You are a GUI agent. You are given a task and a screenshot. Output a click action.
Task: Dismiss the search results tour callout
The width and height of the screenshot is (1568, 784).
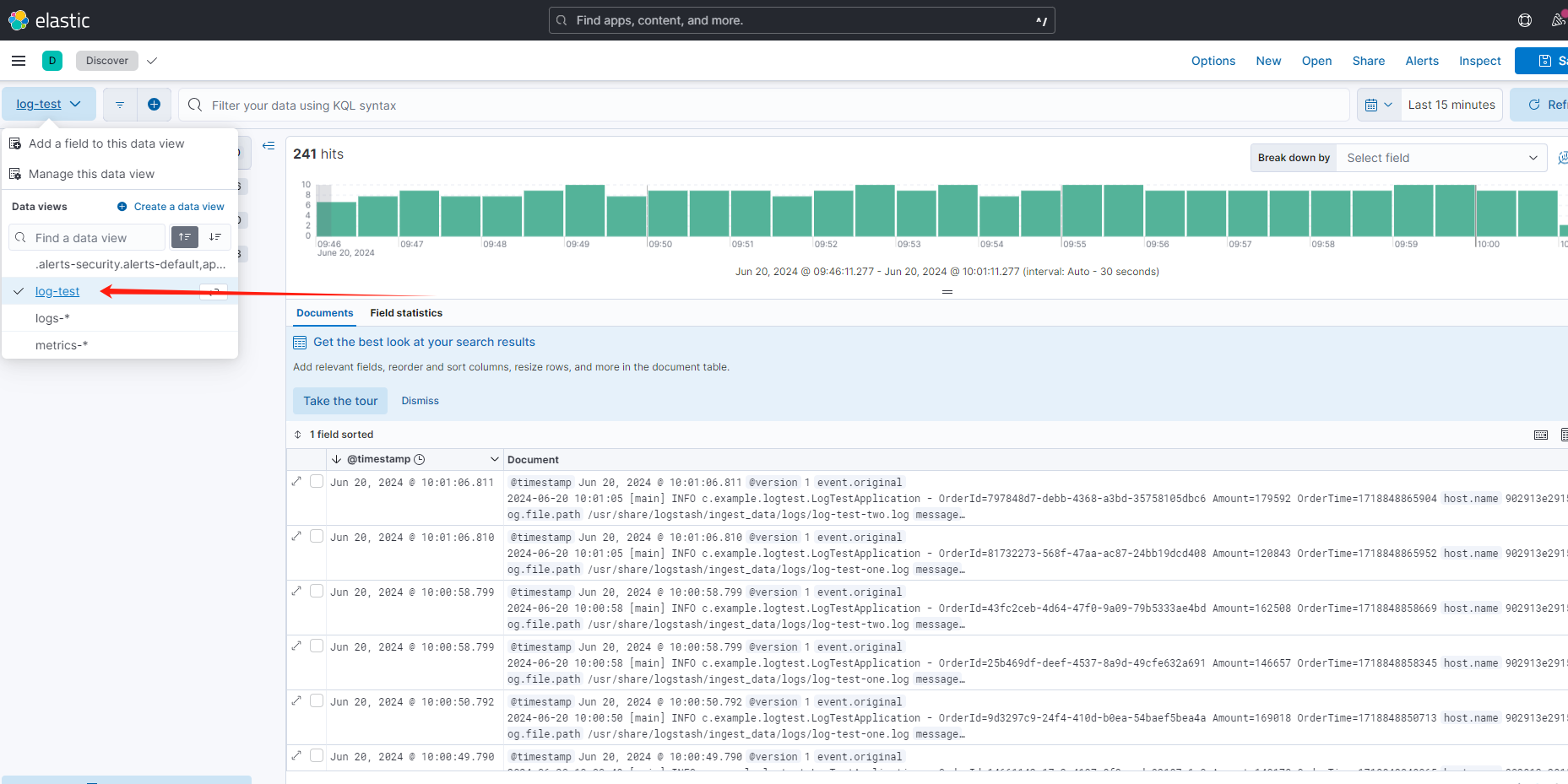(420, 401)
